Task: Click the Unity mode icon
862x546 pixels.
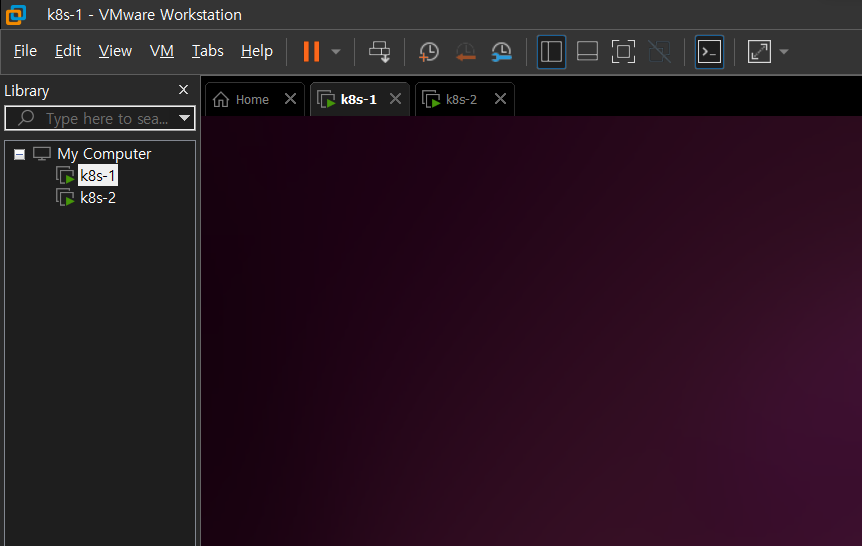Action: point(660,52)
